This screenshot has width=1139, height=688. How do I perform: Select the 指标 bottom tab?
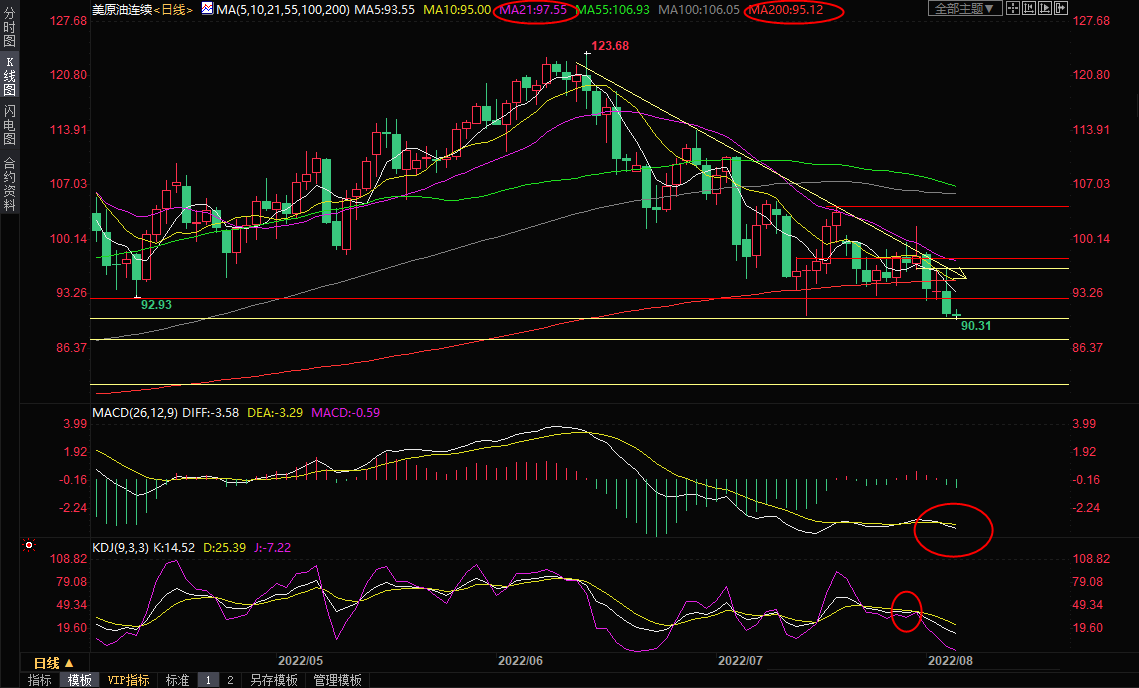[40, 680]
